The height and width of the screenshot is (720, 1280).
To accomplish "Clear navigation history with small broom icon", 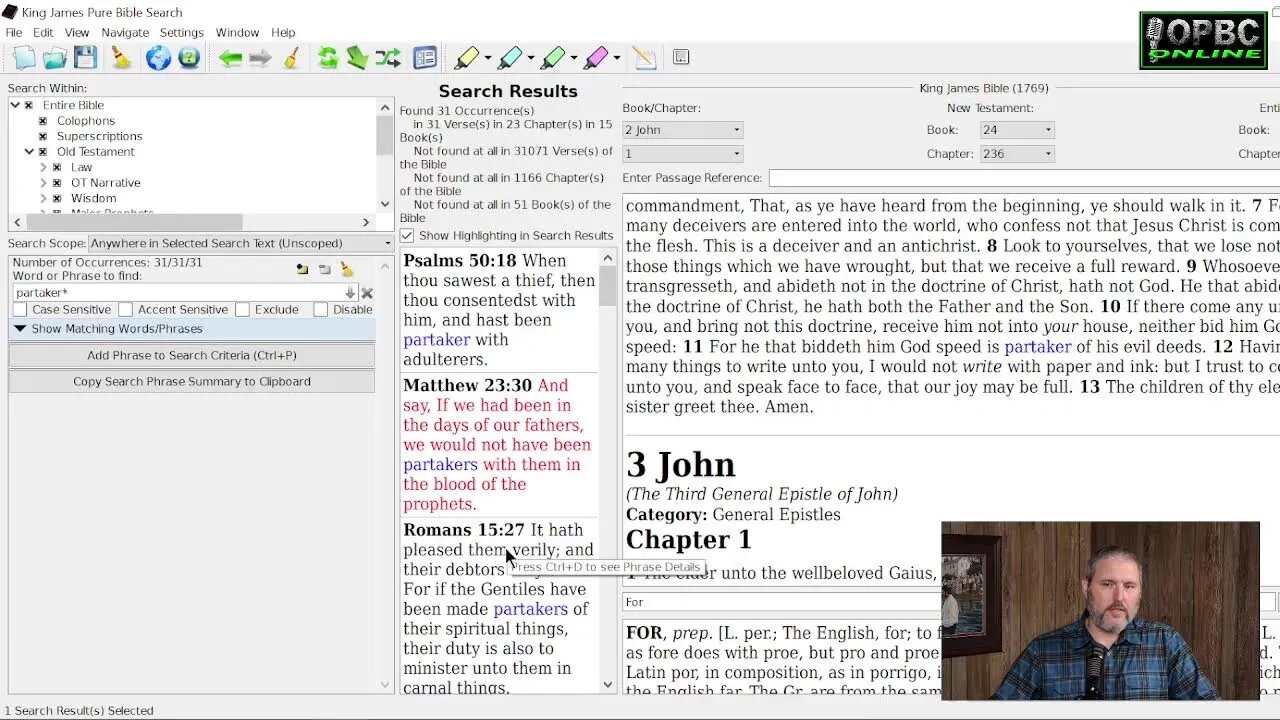I will (x=291, y=58).
